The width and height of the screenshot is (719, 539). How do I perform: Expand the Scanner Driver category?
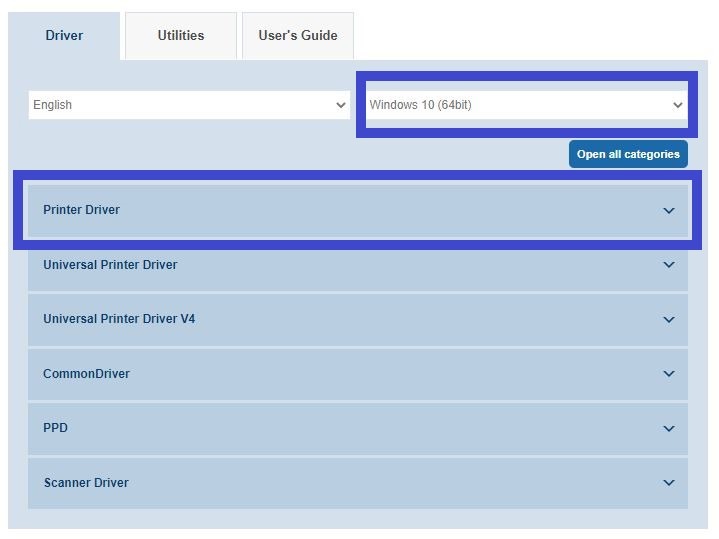pyautogui.click(x=86, y=483)
